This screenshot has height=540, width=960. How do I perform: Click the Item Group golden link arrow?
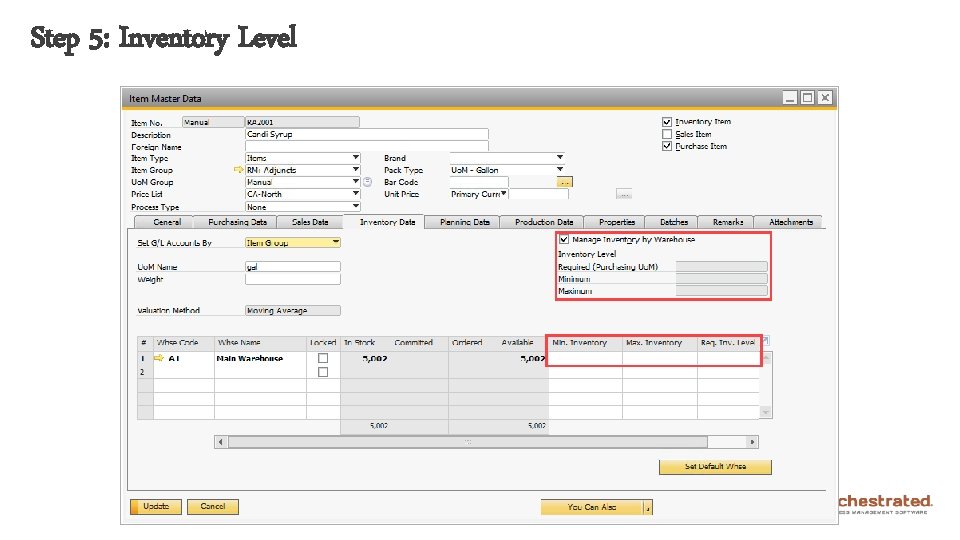click(x=239, y=170)
